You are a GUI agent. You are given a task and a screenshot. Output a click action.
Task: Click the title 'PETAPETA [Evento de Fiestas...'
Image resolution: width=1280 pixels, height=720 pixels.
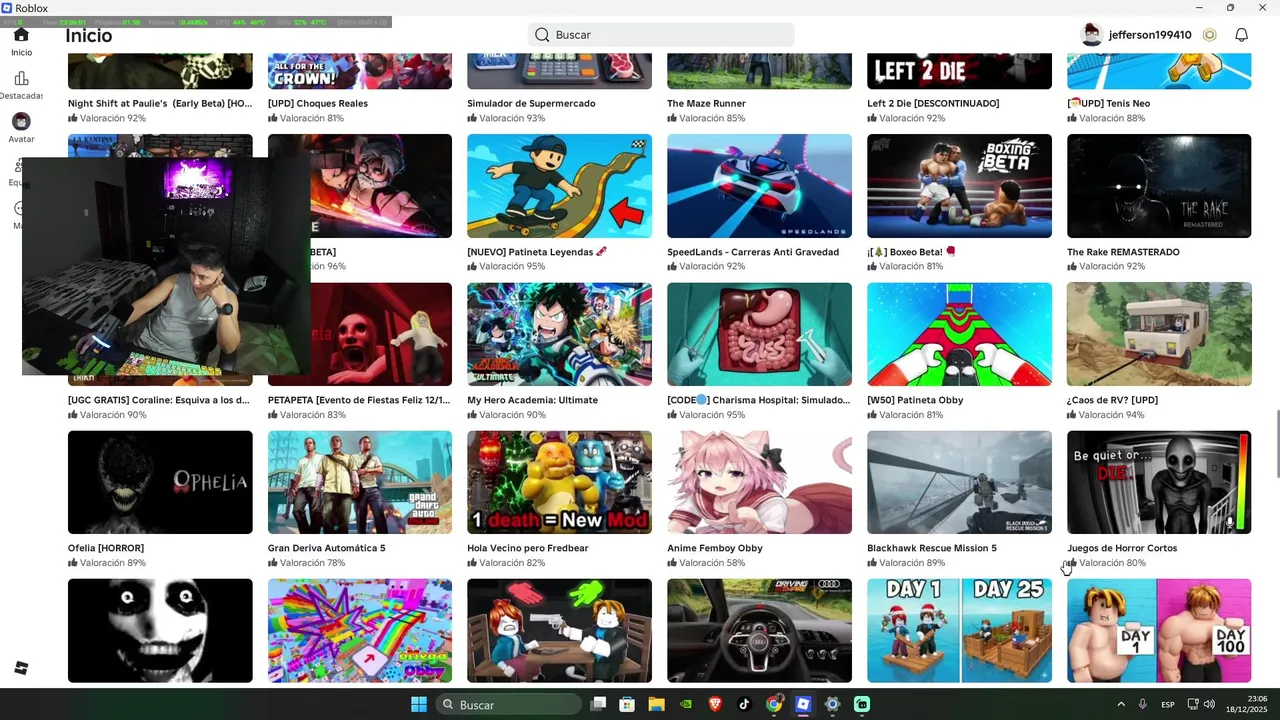[x=359, y=400]
